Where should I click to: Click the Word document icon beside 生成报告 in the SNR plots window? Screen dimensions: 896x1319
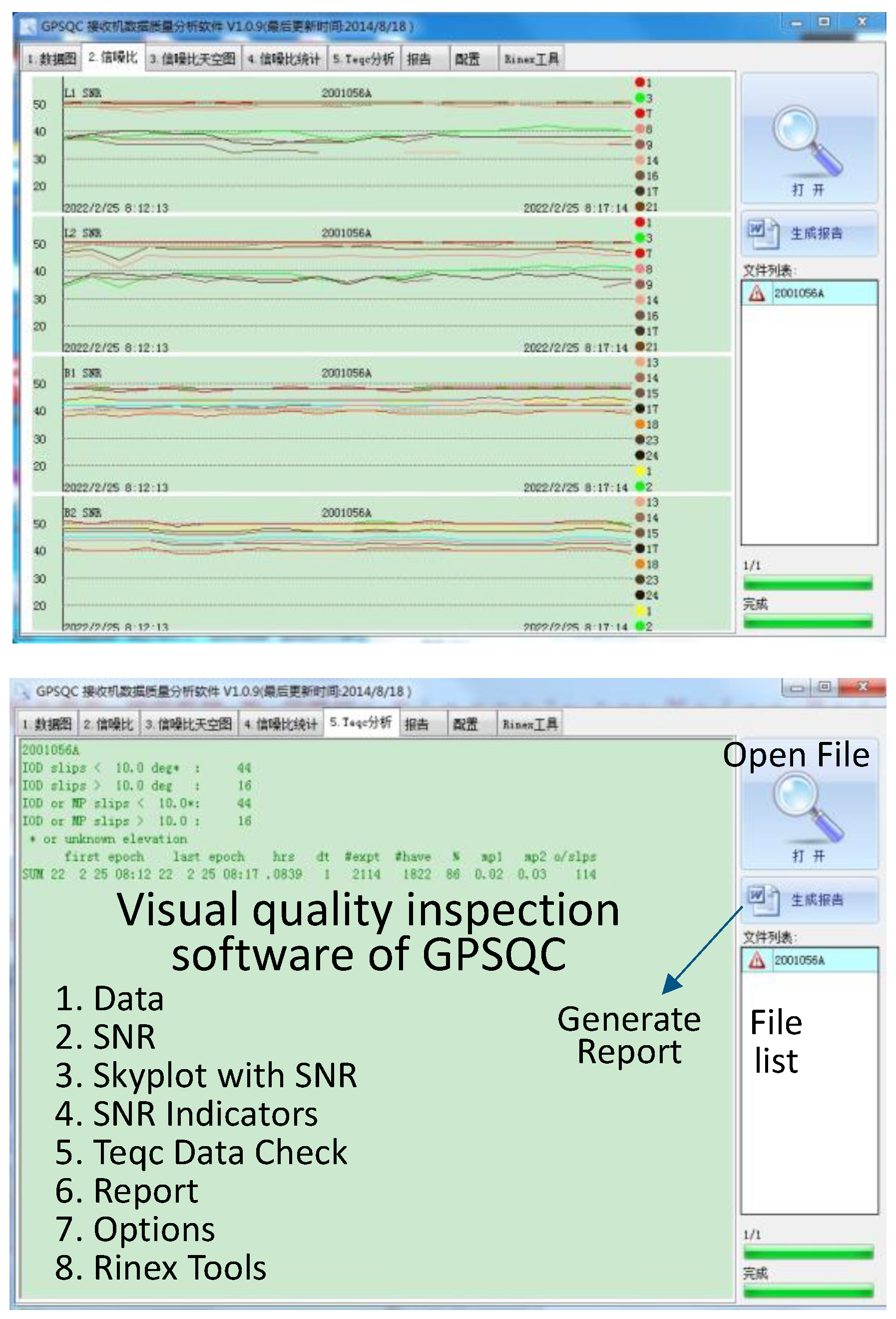click(x=763, y=233)
